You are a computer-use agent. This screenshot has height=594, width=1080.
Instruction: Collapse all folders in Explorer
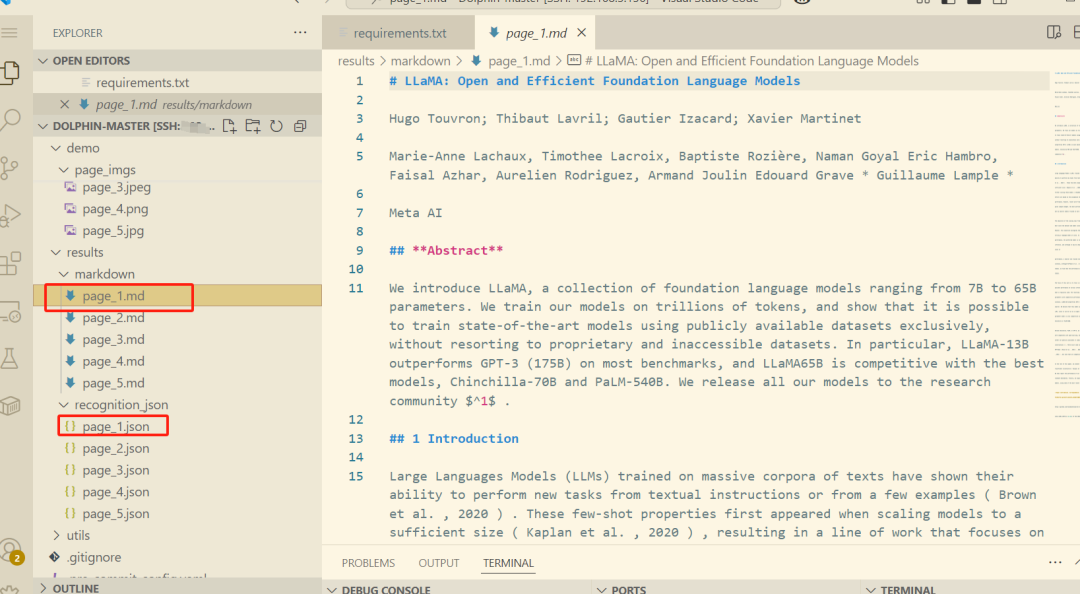[300, 126]
